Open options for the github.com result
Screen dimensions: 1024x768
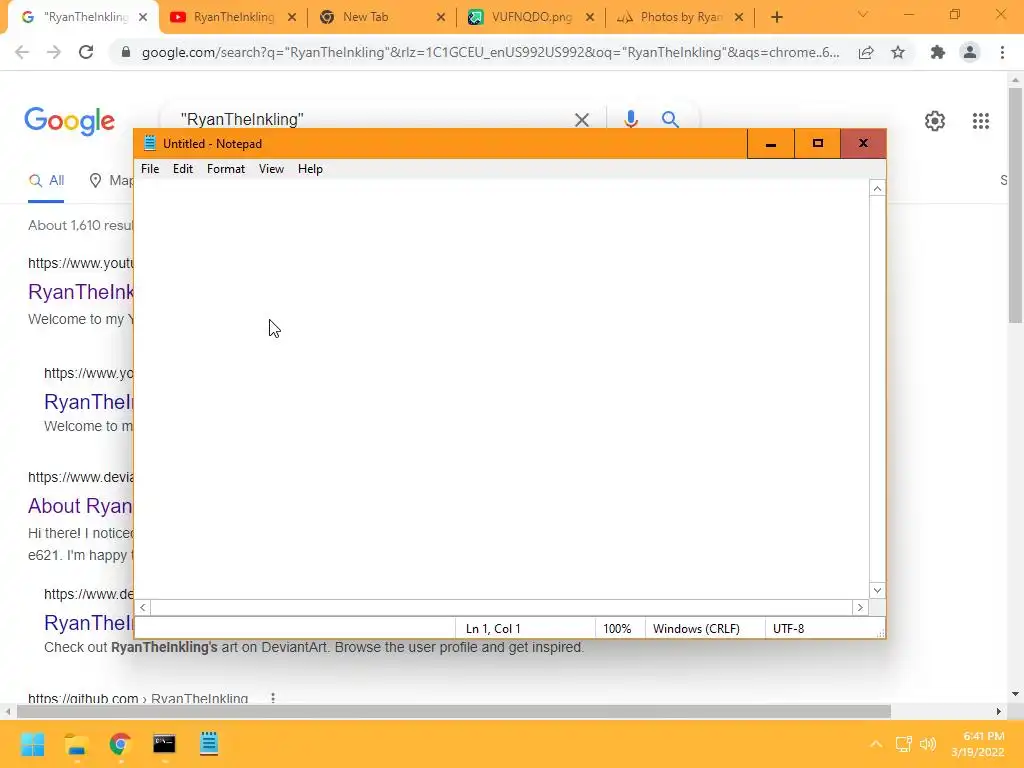pyautogui.click(x=272, y=698)
